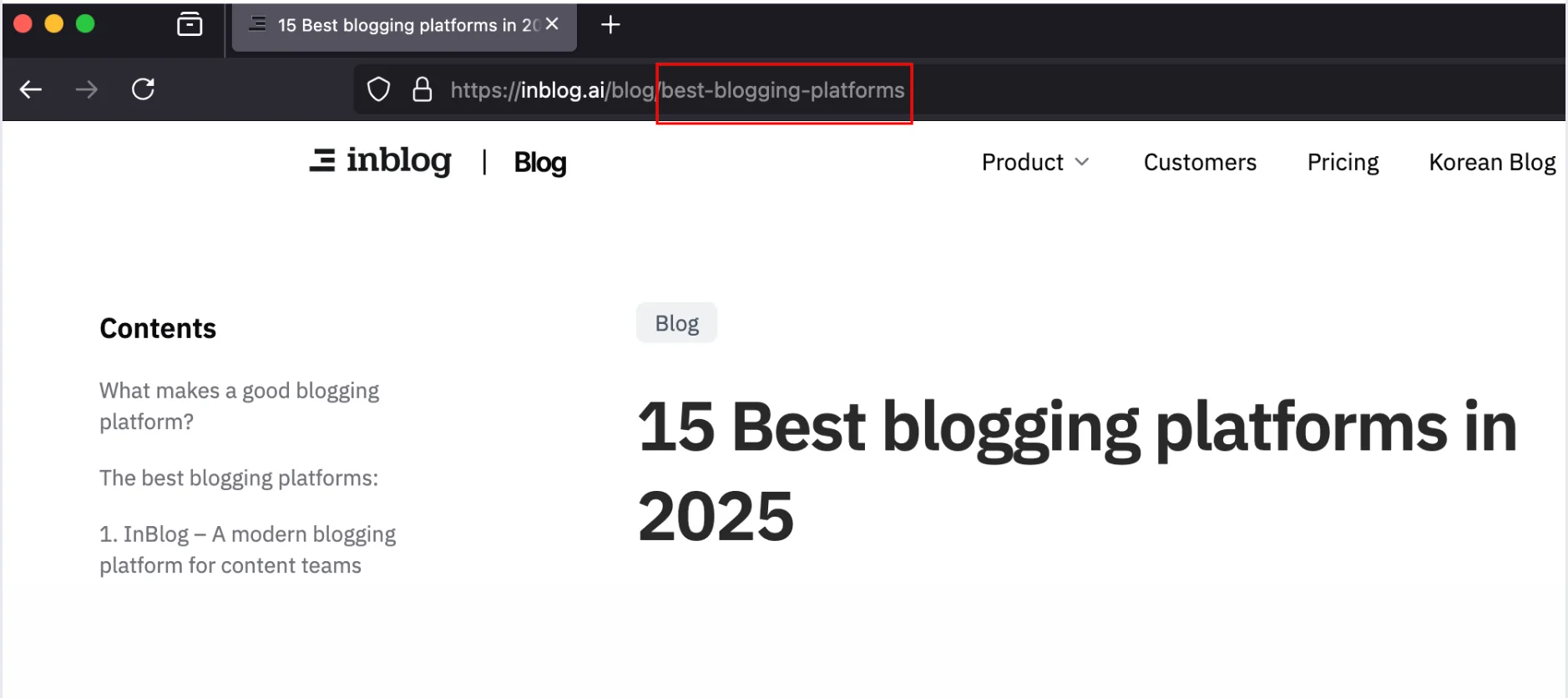Open the Customers menu item

click(x=1200, y=162)
